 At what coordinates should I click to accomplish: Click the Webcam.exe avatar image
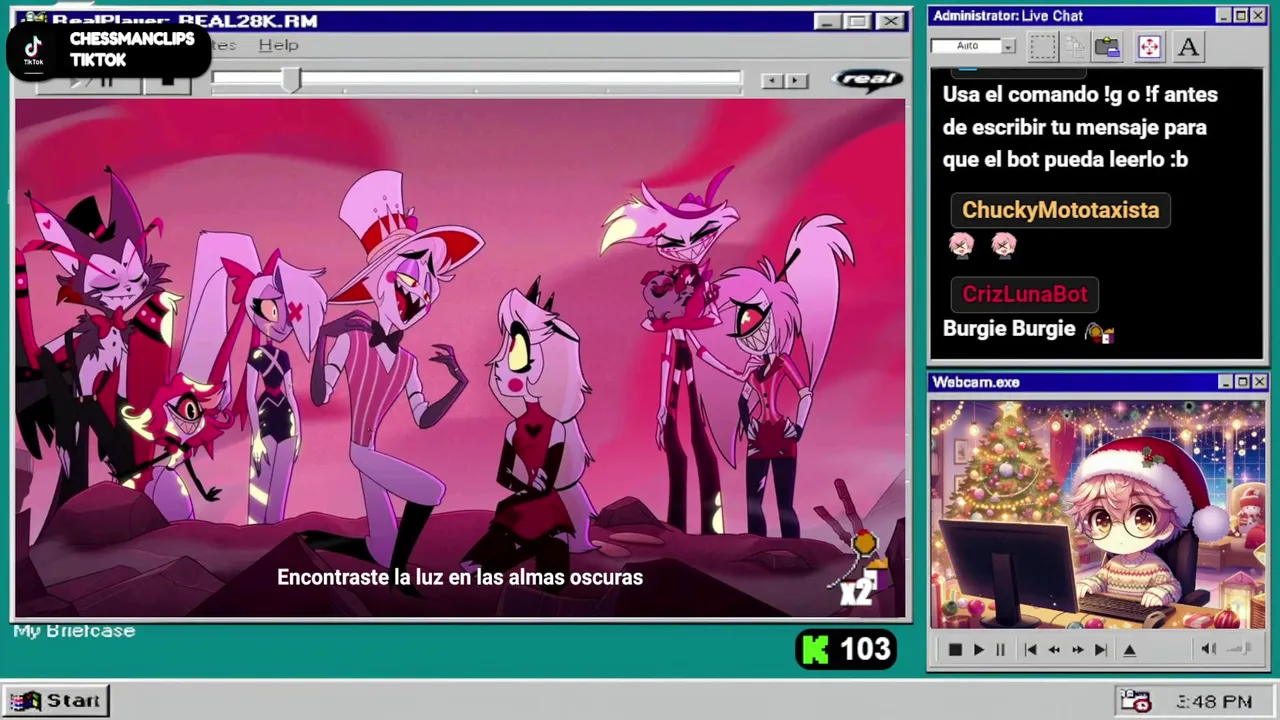click(x=1097, y=514)
